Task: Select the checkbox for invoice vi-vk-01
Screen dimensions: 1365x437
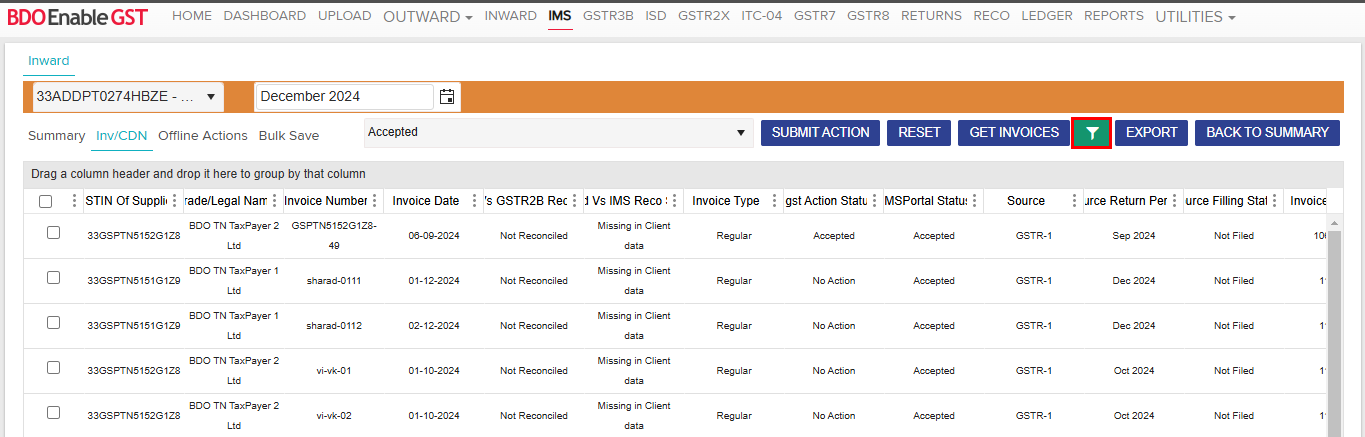Action: pos(54,368)
